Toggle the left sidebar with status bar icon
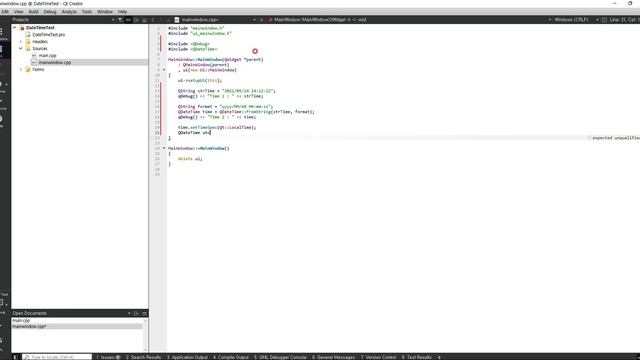Screen dimensions: 640x360 tap(16, 357)
